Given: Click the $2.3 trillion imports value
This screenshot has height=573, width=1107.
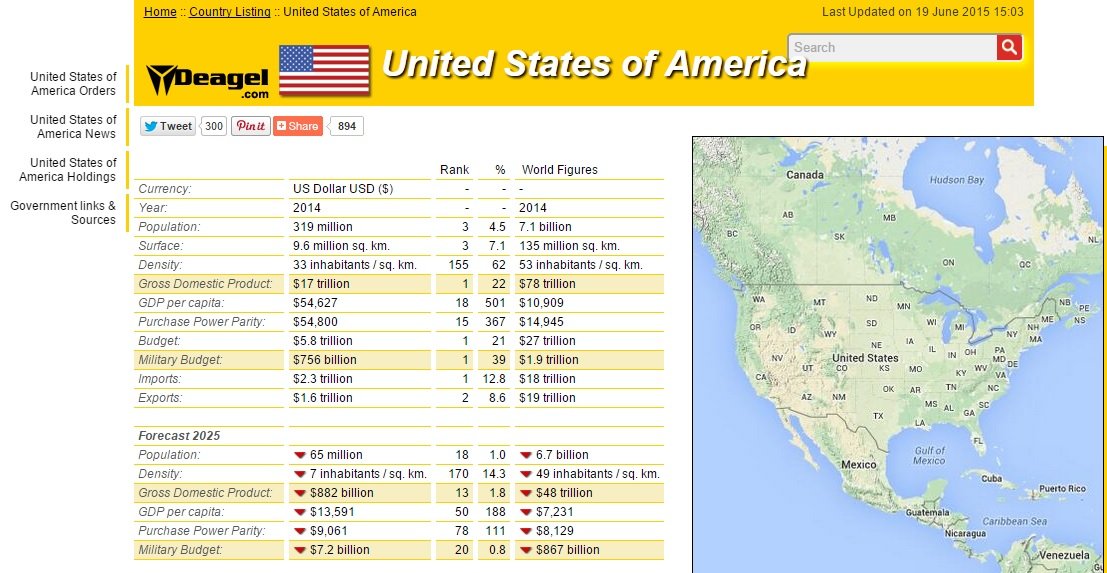Looking at the screenshot, I should tap(323, 379).
